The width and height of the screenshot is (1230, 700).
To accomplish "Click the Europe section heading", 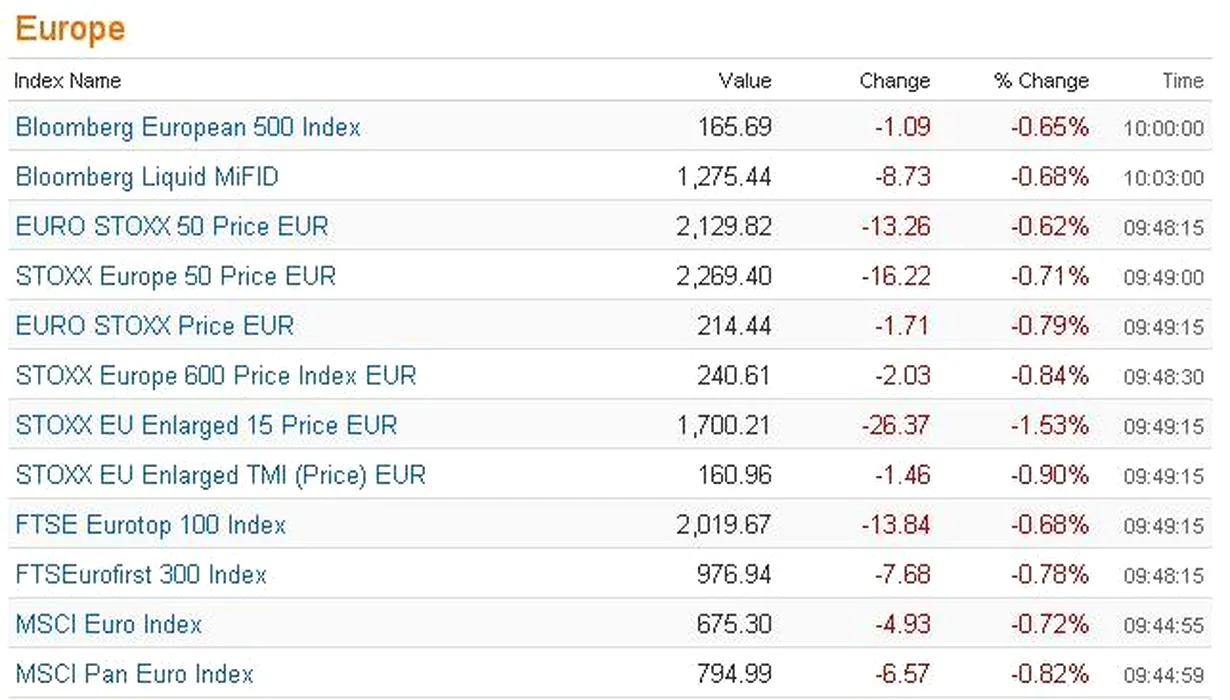I will tap(70, 29).
